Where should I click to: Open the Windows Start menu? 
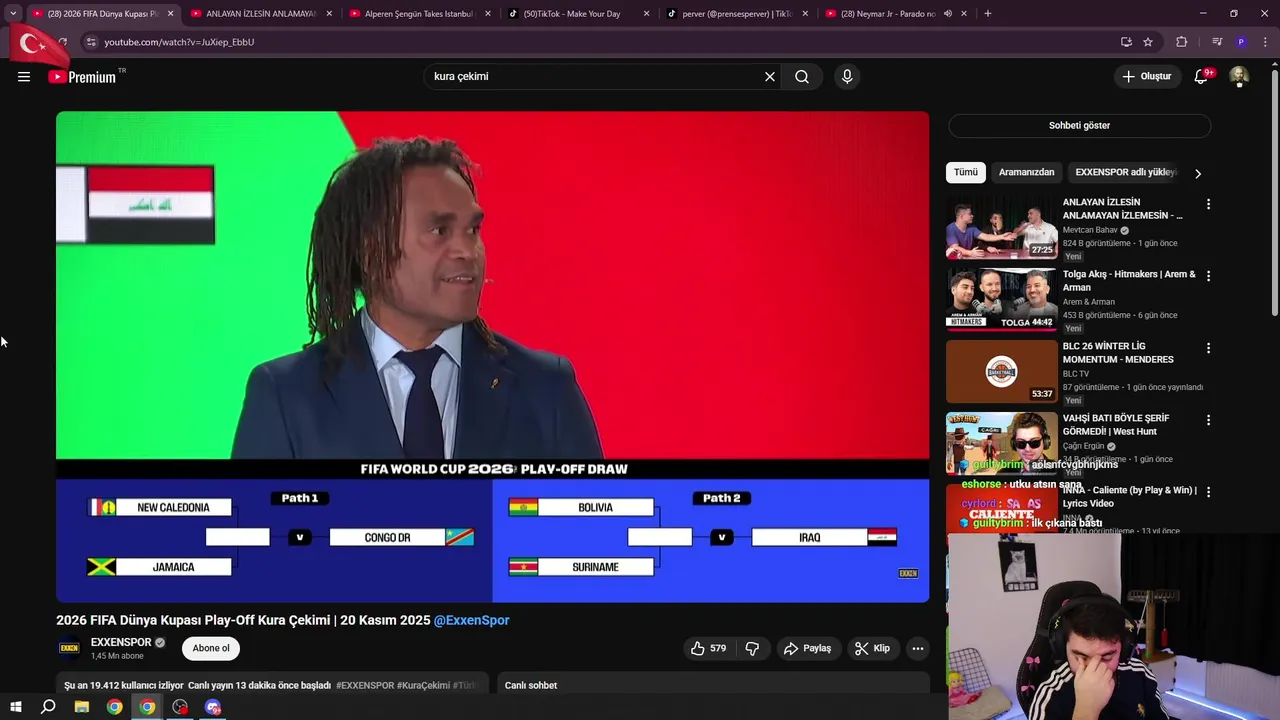pos(15,707)
